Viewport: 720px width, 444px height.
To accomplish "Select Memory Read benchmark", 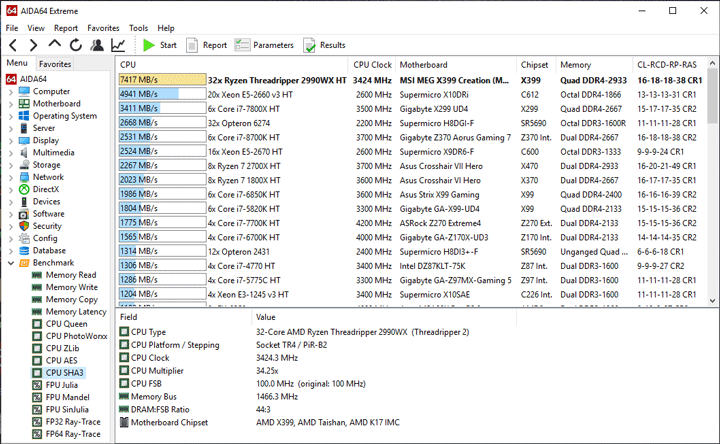I will 71,275.
